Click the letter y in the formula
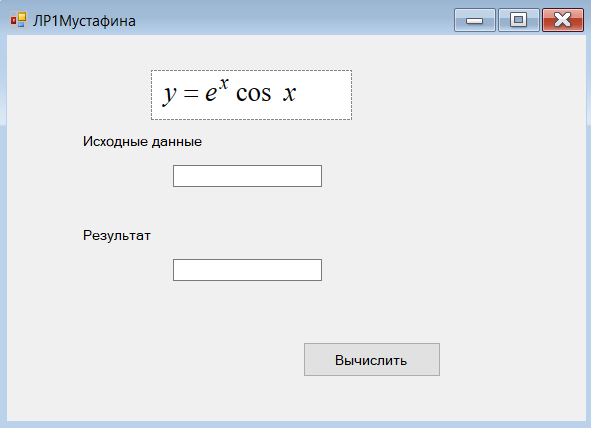 (x=170, y=95)
